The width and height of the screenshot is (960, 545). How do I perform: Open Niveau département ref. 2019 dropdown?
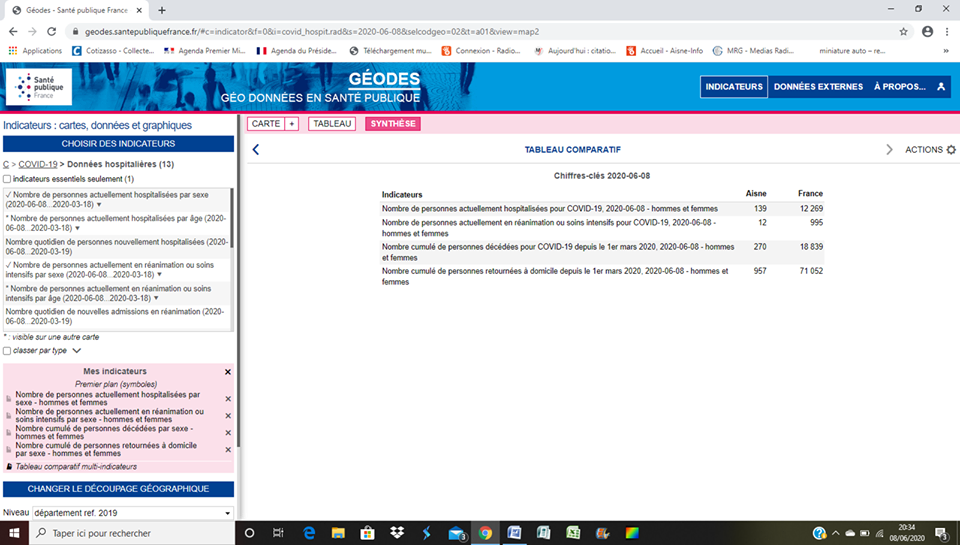tap(133, 513)
